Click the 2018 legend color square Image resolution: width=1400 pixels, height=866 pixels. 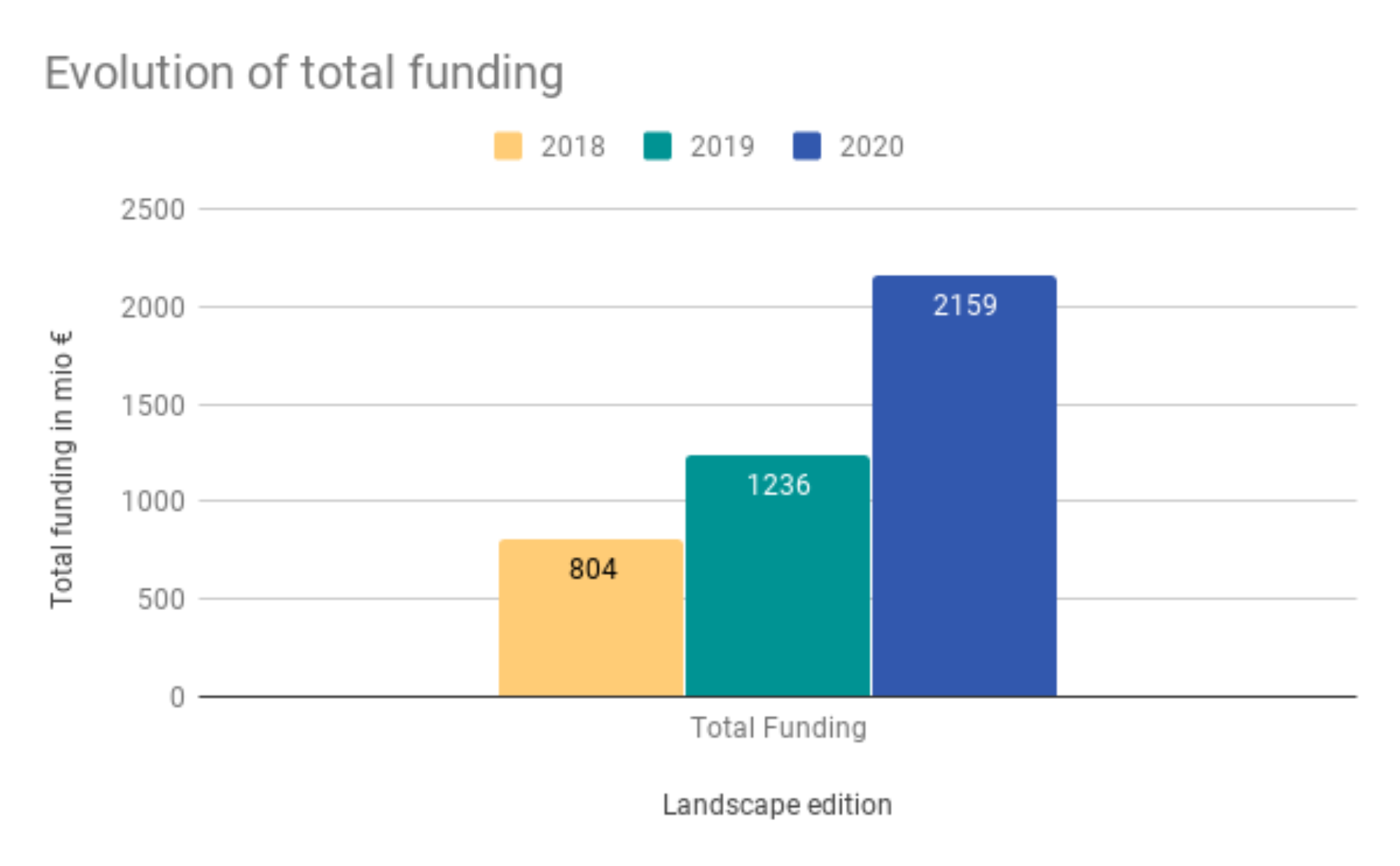(509, 146)
